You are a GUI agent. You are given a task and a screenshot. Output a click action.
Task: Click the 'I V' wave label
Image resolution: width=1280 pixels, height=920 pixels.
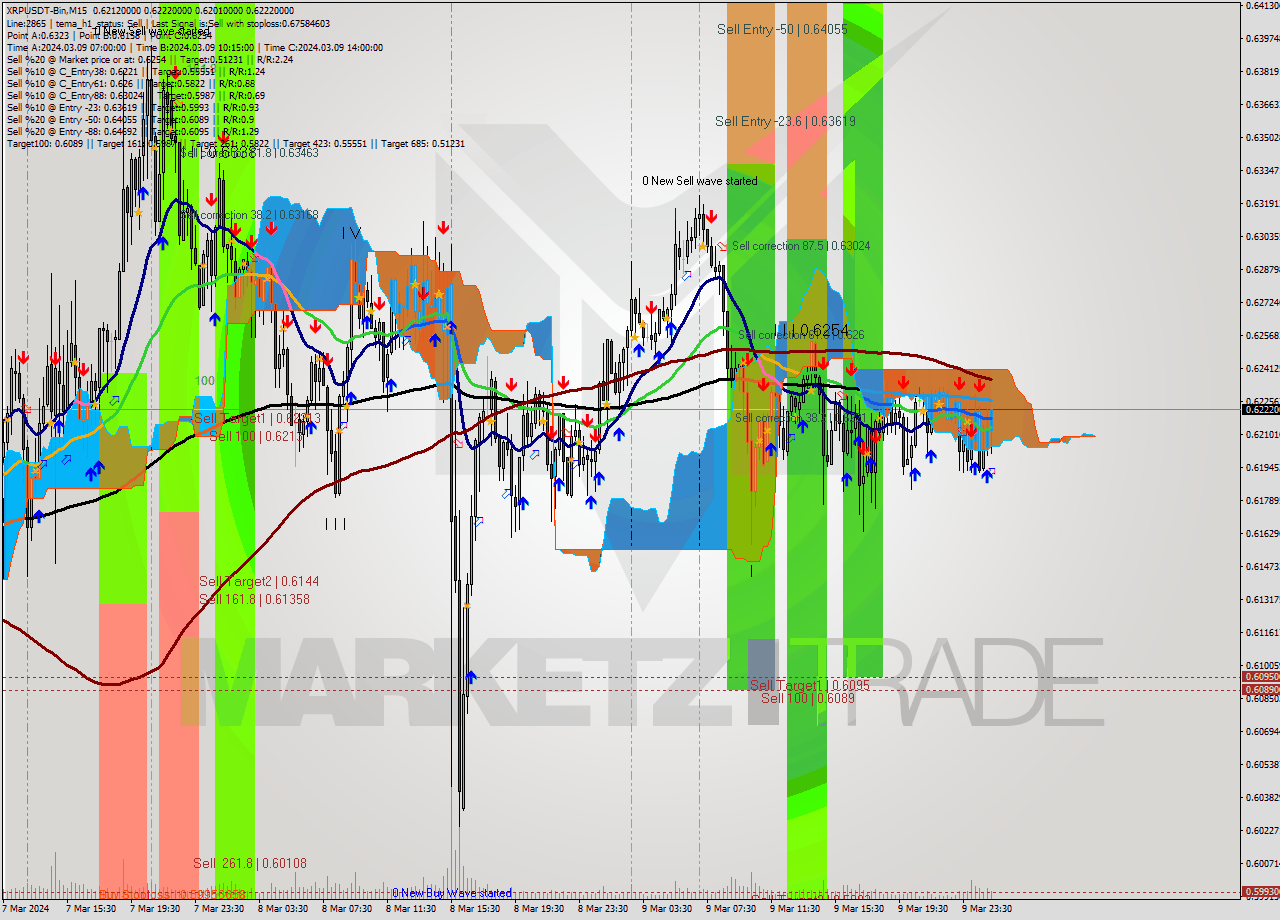351,233
